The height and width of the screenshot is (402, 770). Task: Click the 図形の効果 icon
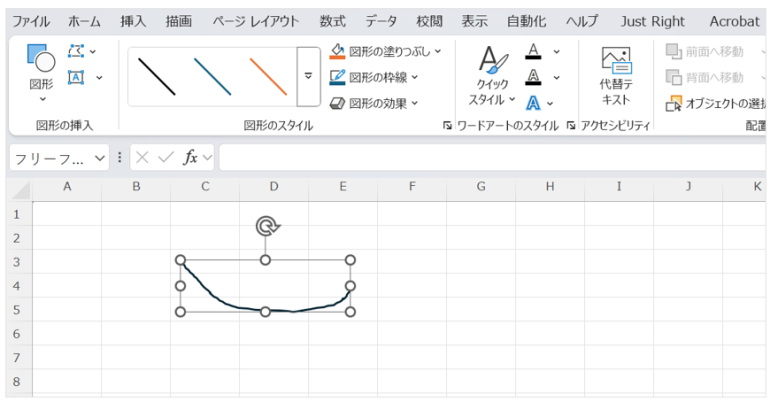coord(337,103)
